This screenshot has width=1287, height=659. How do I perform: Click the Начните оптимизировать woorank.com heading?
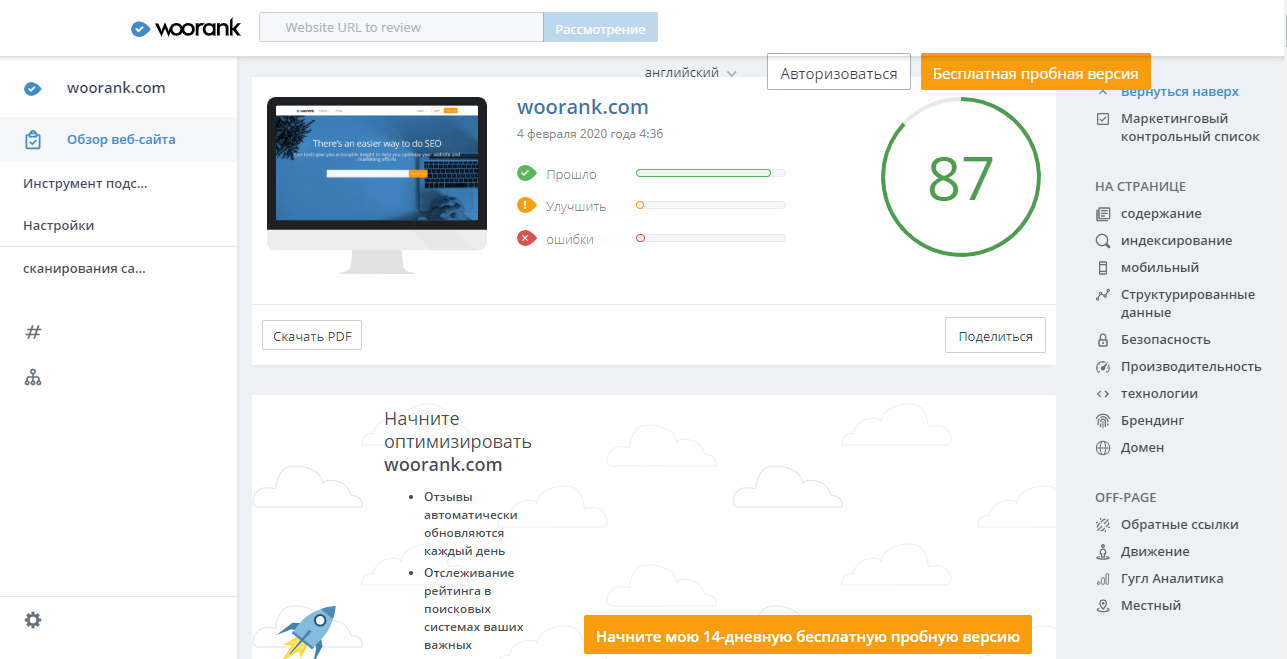pos(458,442)
